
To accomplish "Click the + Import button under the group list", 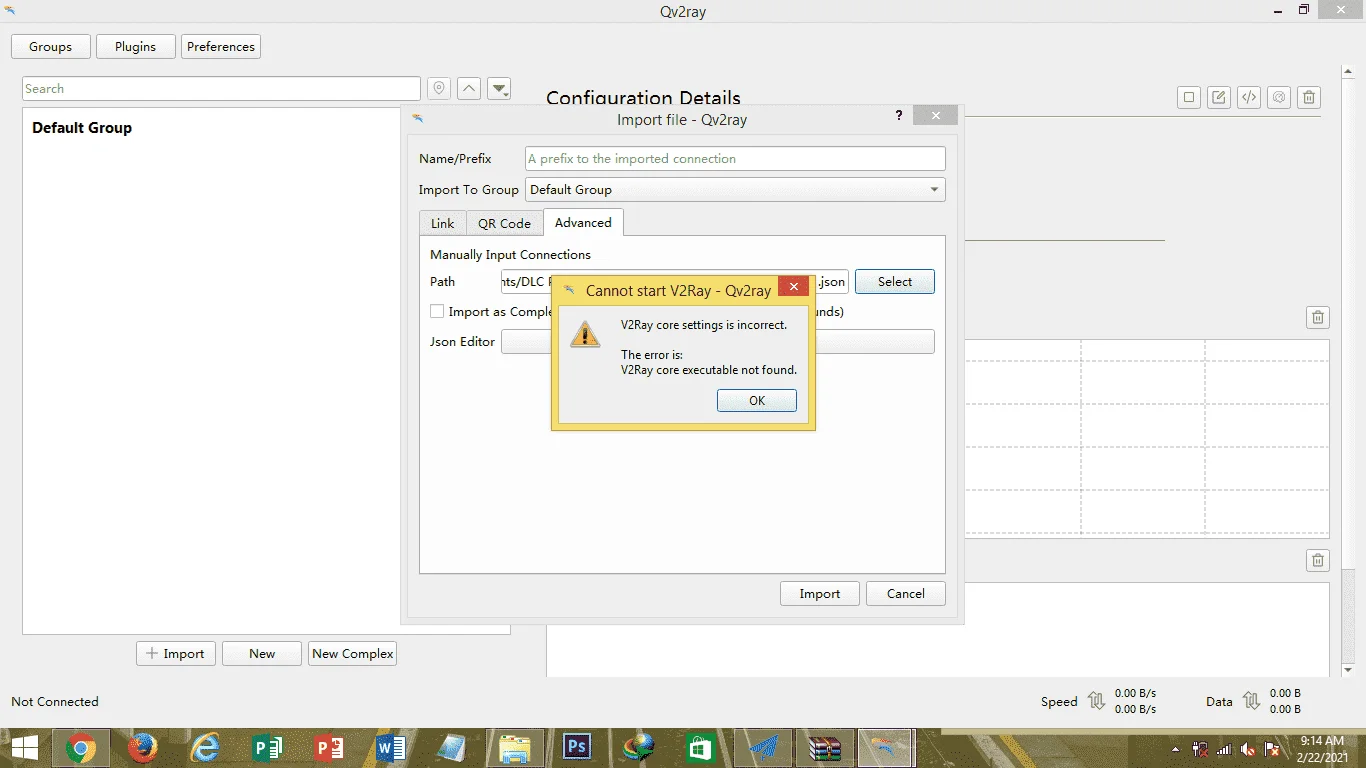I will [176, 653].
